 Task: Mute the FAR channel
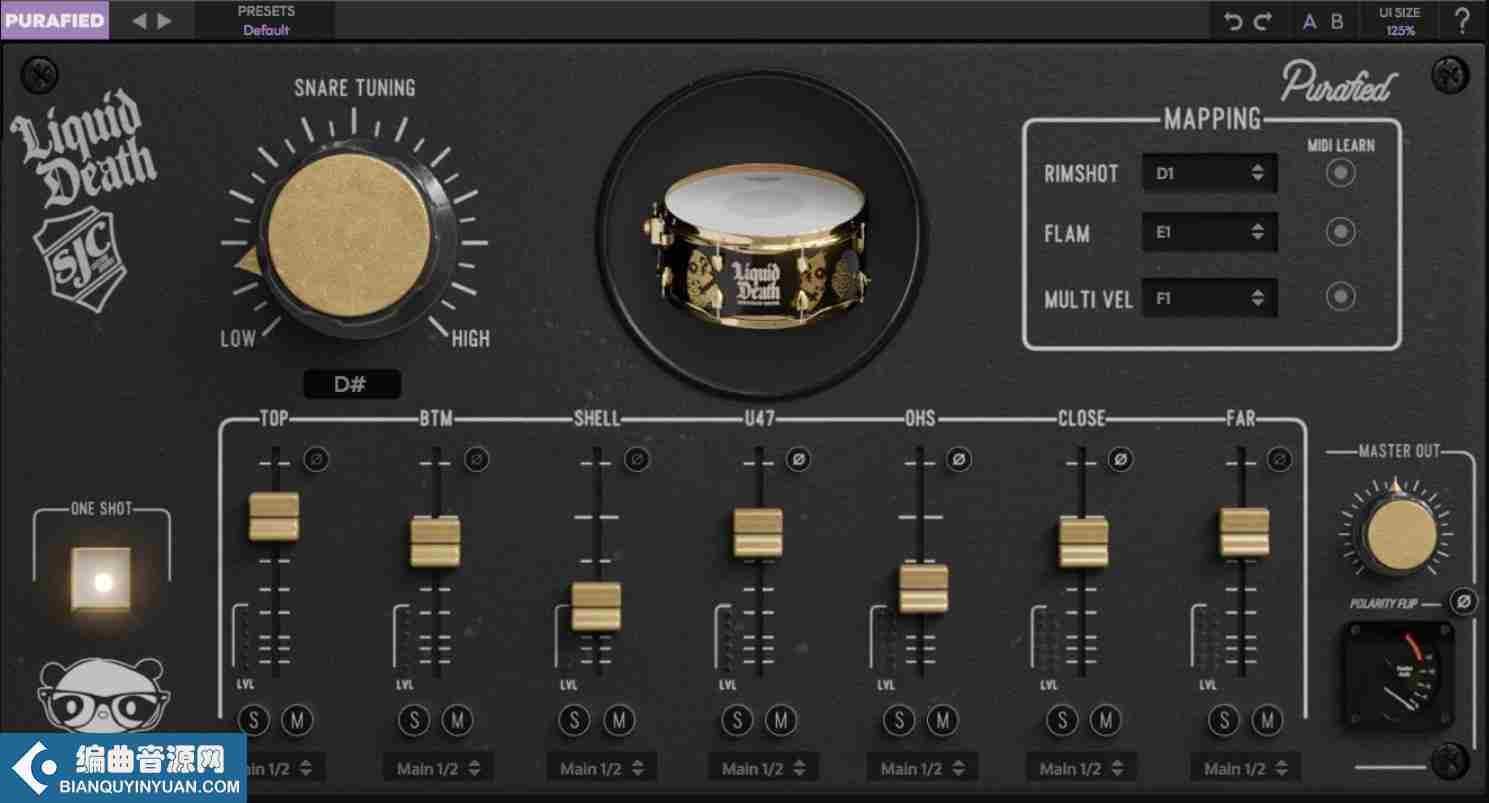click(x=1267, y=720)
